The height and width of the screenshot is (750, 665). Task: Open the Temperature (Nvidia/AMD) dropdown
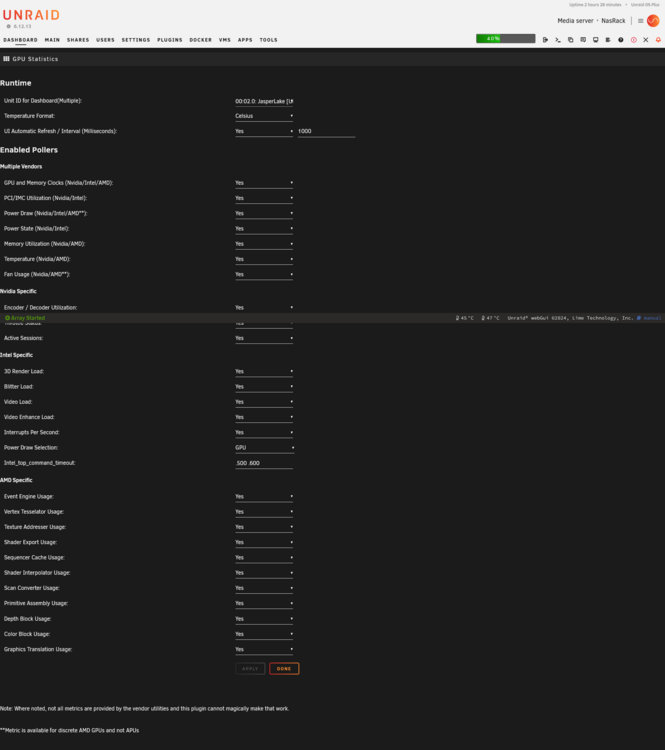coord(264,260)
